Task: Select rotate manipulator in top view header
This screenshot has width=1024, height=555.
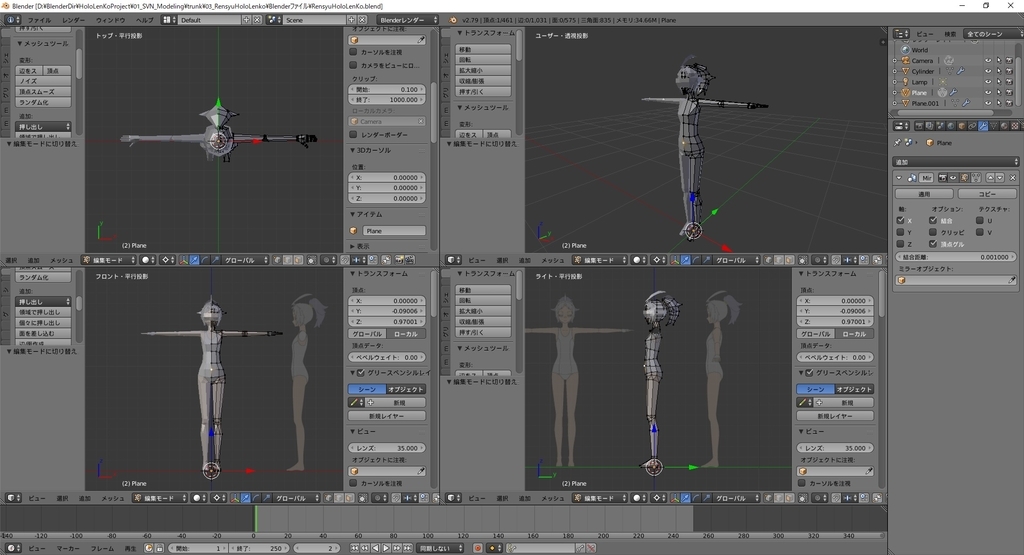Action: coord(205,260)
